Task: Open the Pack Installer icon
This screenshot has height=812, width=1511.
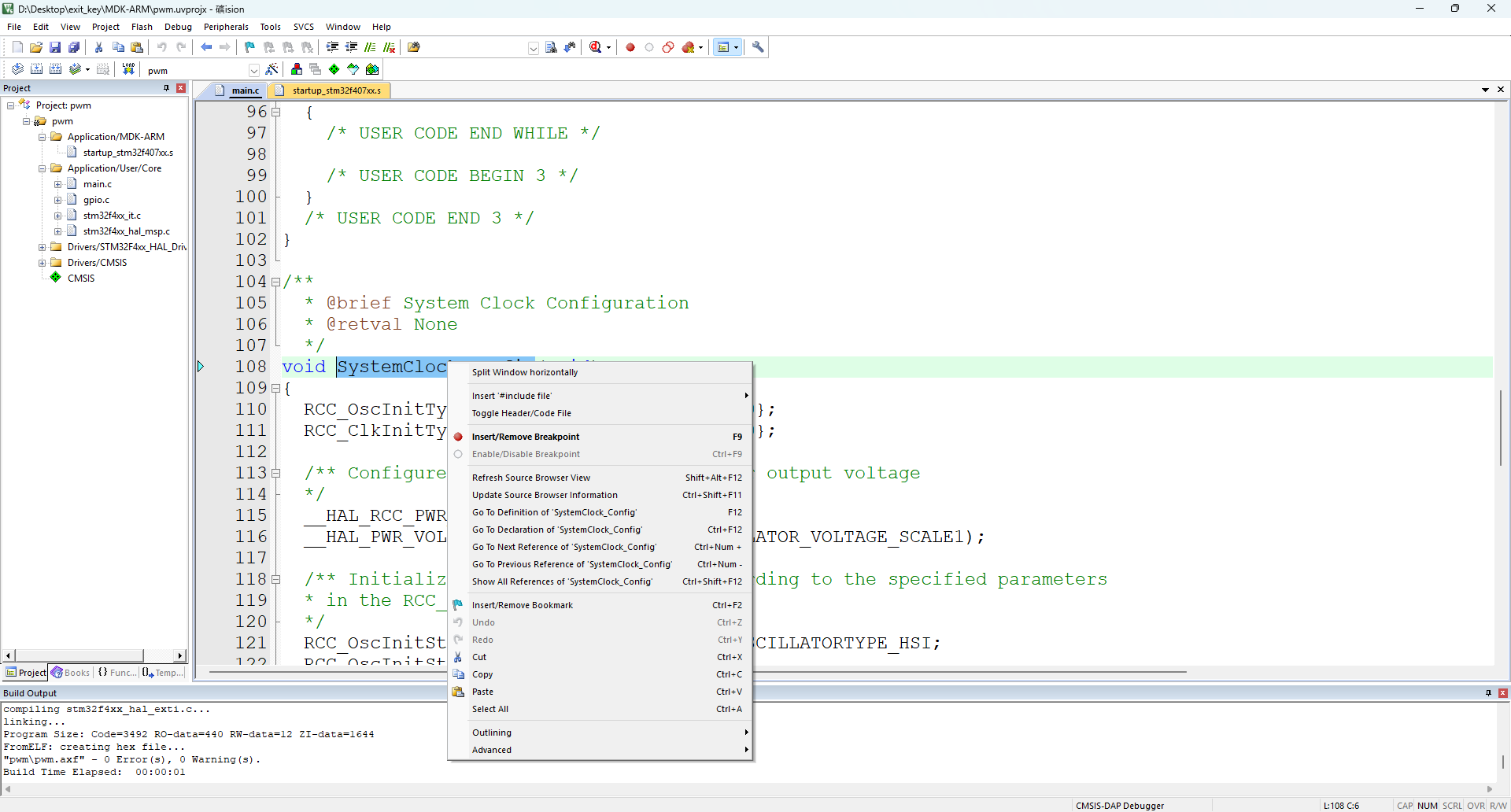Action: (372, 69)
